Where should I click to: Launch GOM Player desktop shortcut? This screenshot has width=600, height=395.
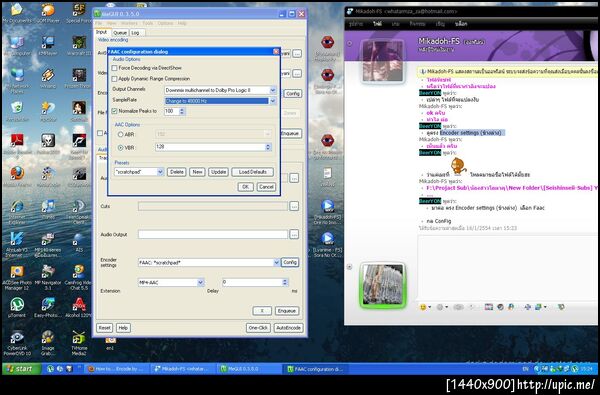point(47,13)
